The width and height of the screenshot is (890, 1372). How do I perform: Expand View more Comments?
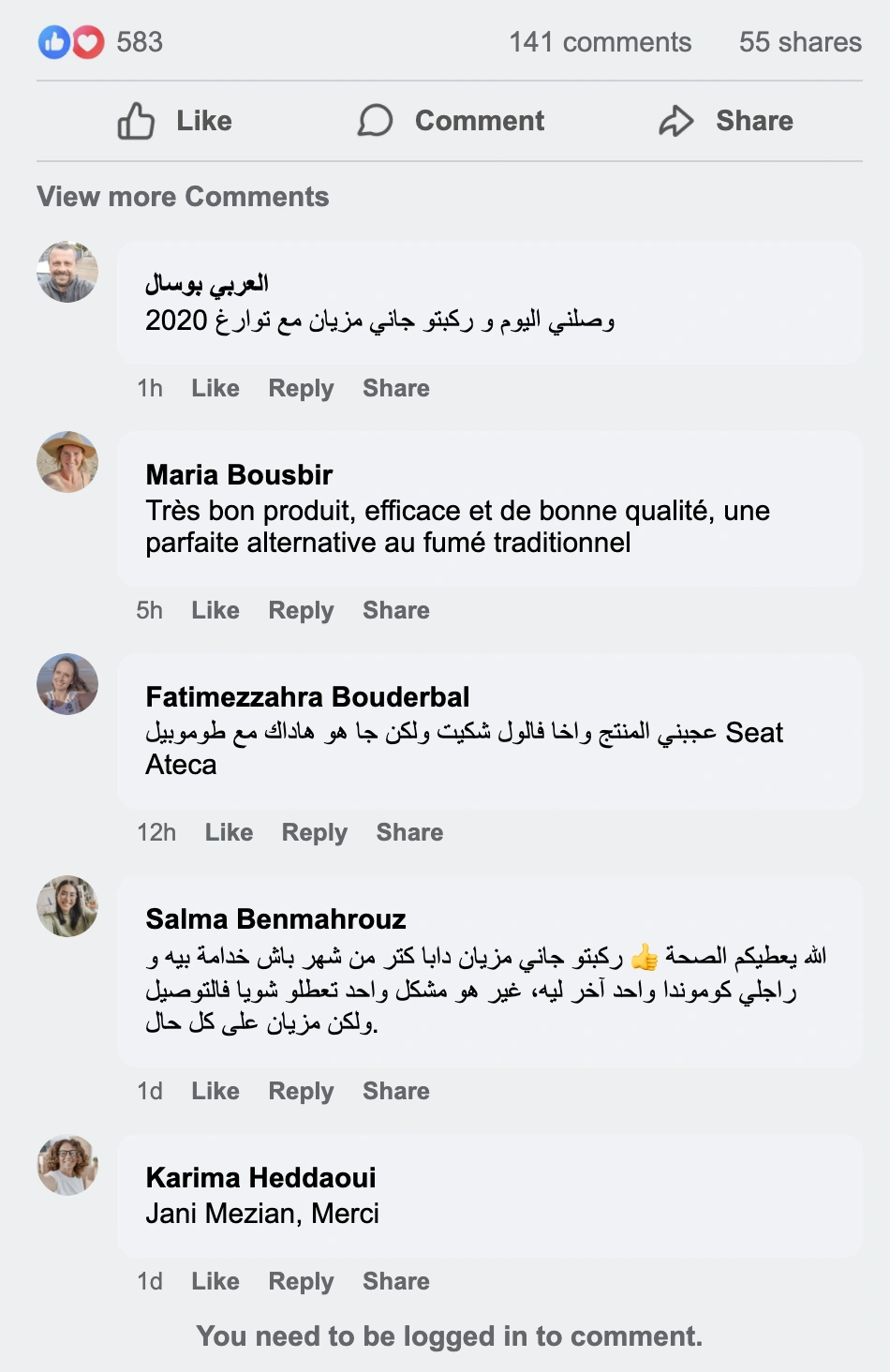click(183, 197)
